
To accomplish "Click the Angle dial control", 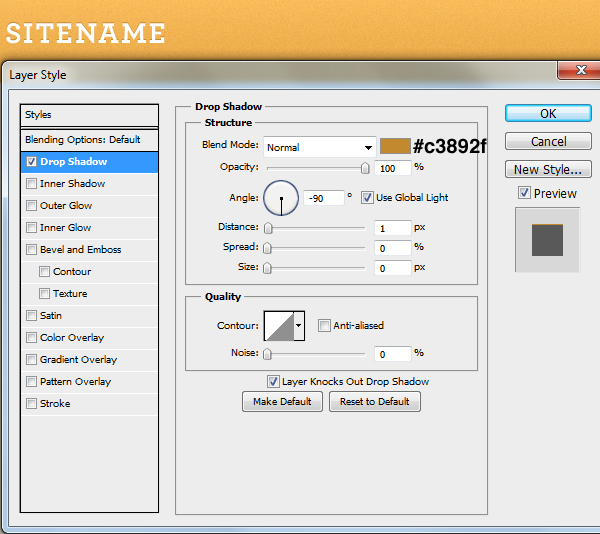I will [281, 198].
